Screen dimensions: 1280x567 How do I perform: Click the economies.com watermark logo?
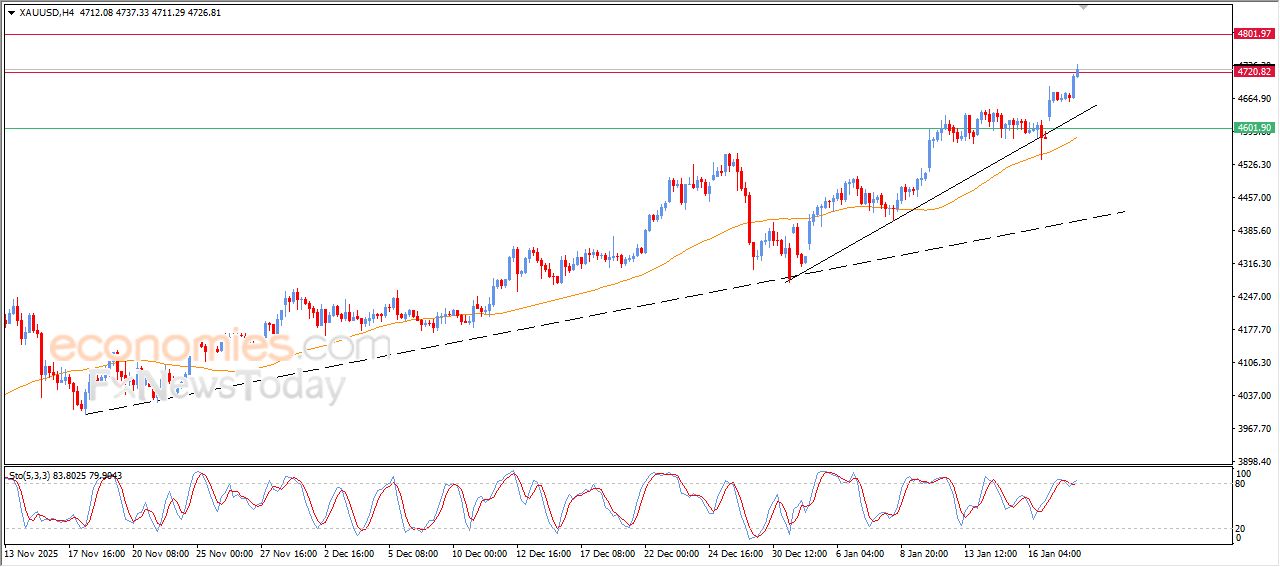220,348
